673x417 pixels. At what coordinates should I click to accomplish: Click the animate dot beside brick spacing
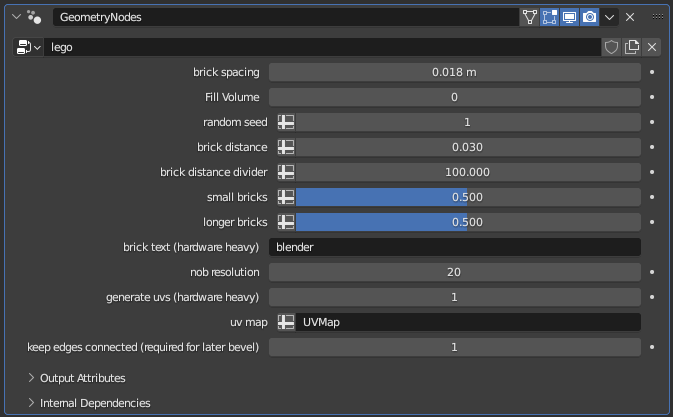click(x=652, y=72)
